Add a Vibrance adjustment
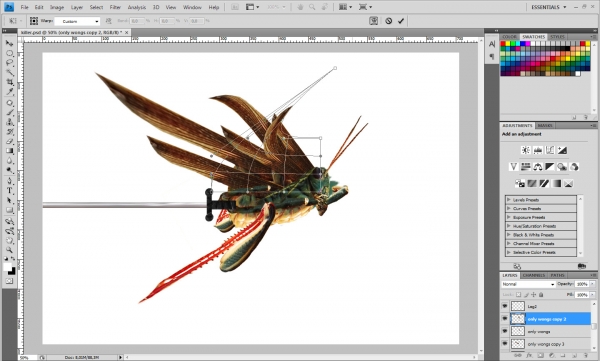 click(x=514, y=167)
